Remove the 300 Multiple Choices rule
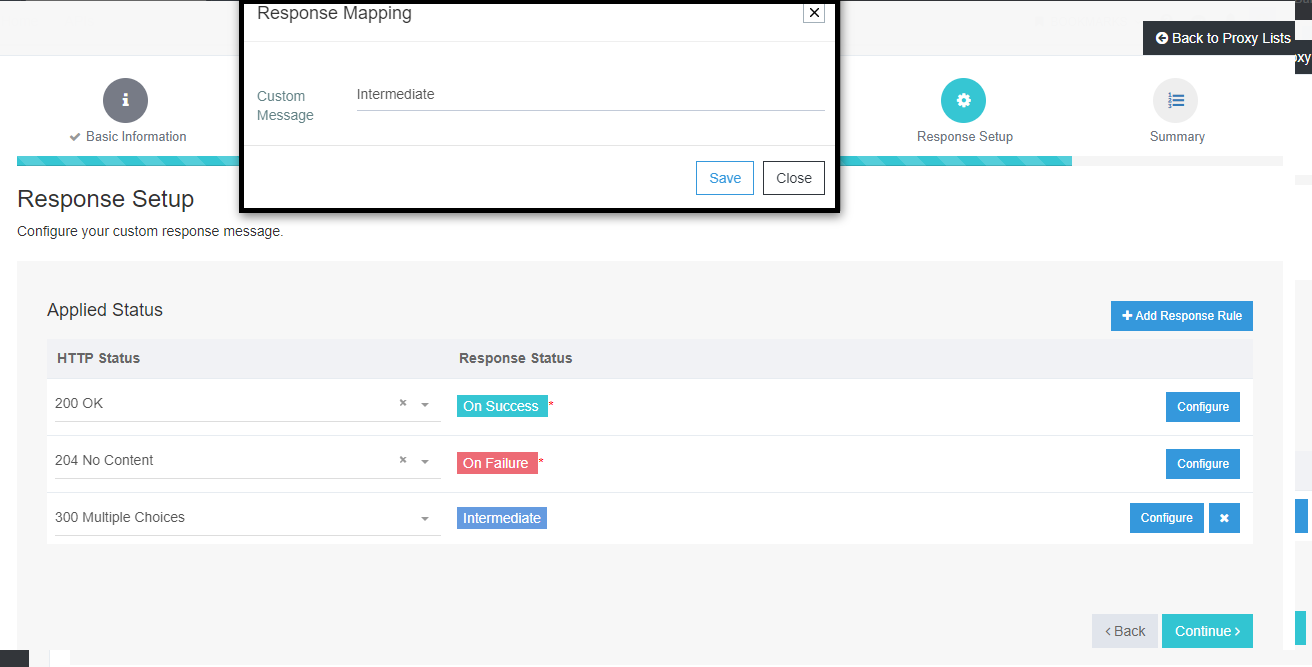 tap(1224, 517)
